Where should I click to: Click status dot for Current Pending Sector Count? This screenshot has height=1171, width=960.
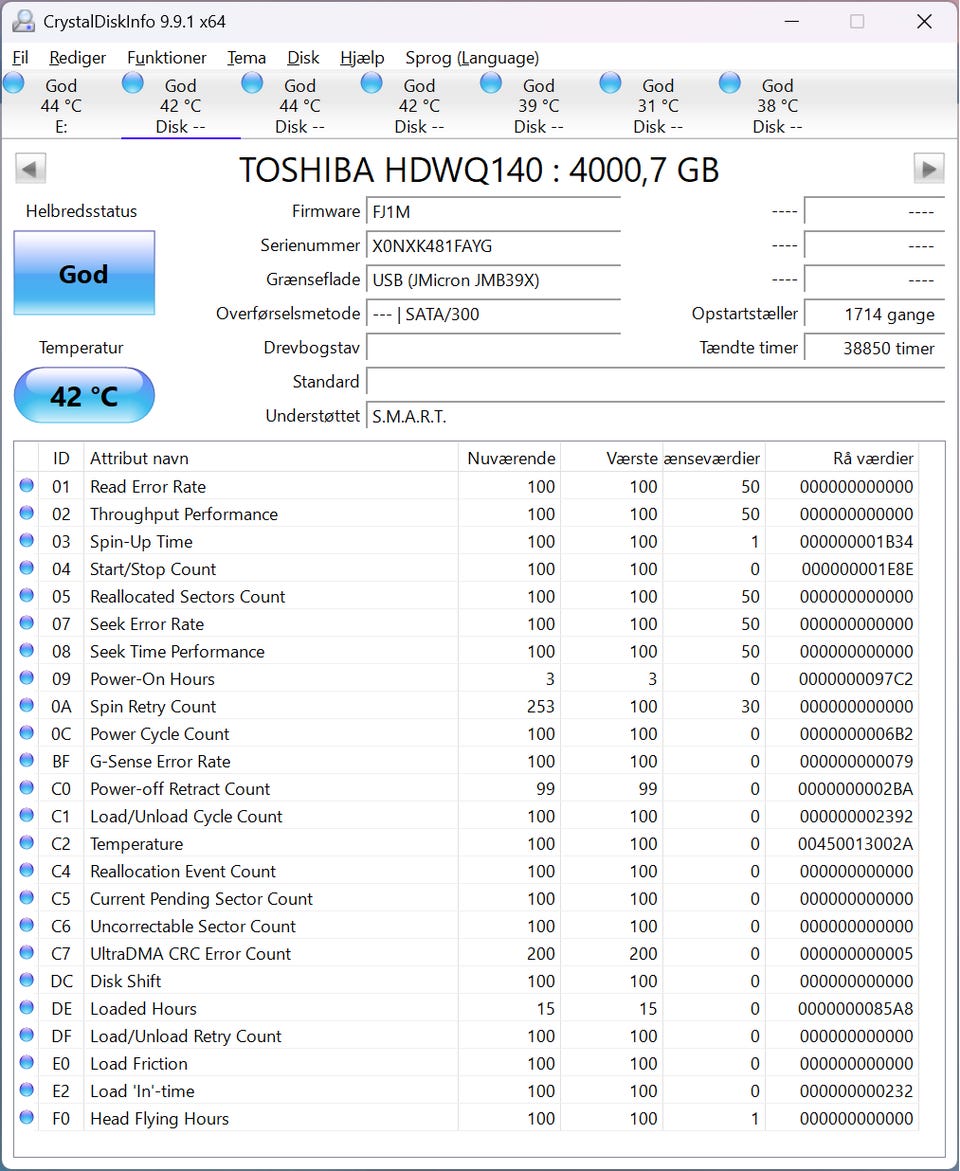(27, 898)
